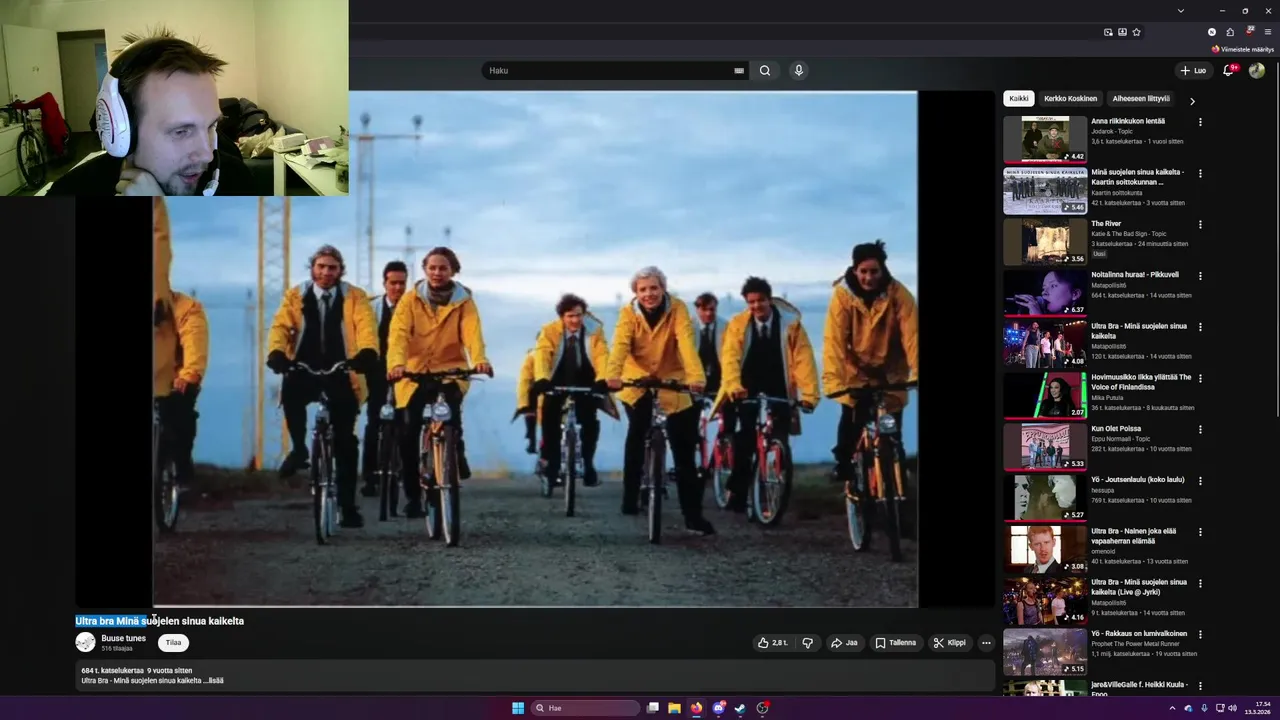The height and width of the screenshot is (720, 1280).
Task: Open options menu for Anna riikinkukon lentää
Action: (1200, 122)
